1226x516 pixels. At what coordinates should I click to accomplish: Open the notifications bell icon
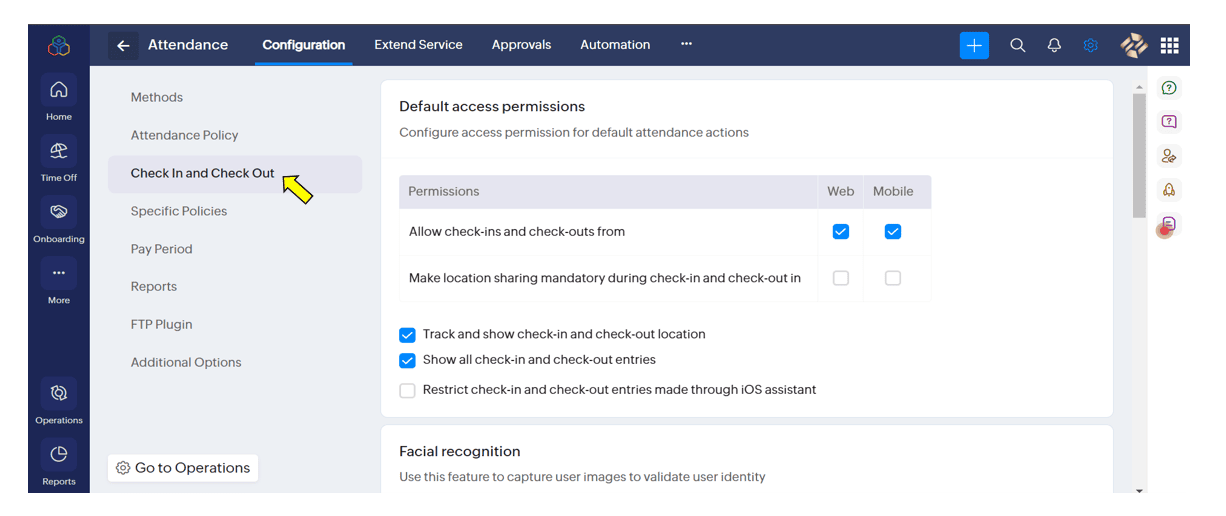tap(1054, 45)
